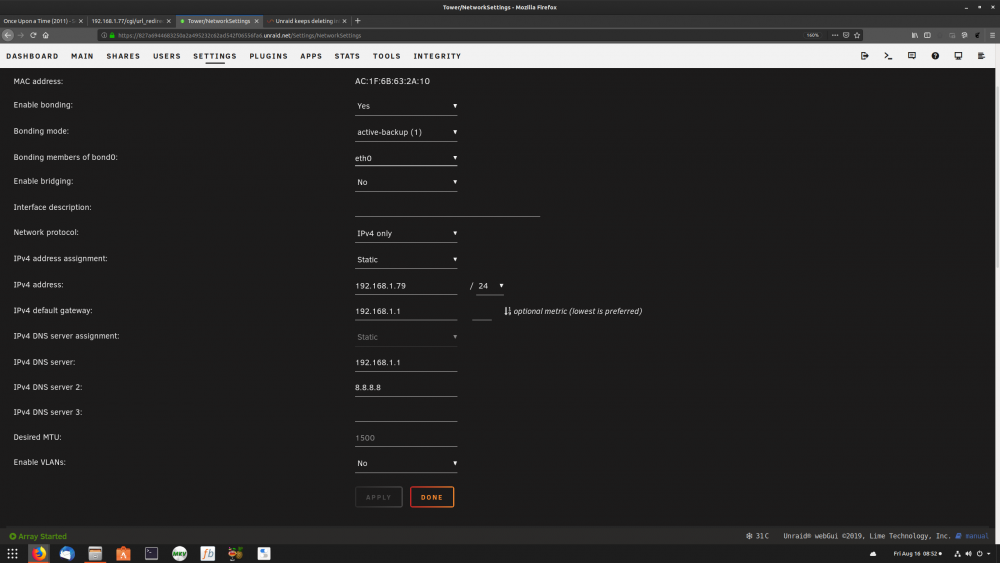Viewport: 1000px width, 563px height.
Task: Open the Main menu page
Action: coord(82,56)
